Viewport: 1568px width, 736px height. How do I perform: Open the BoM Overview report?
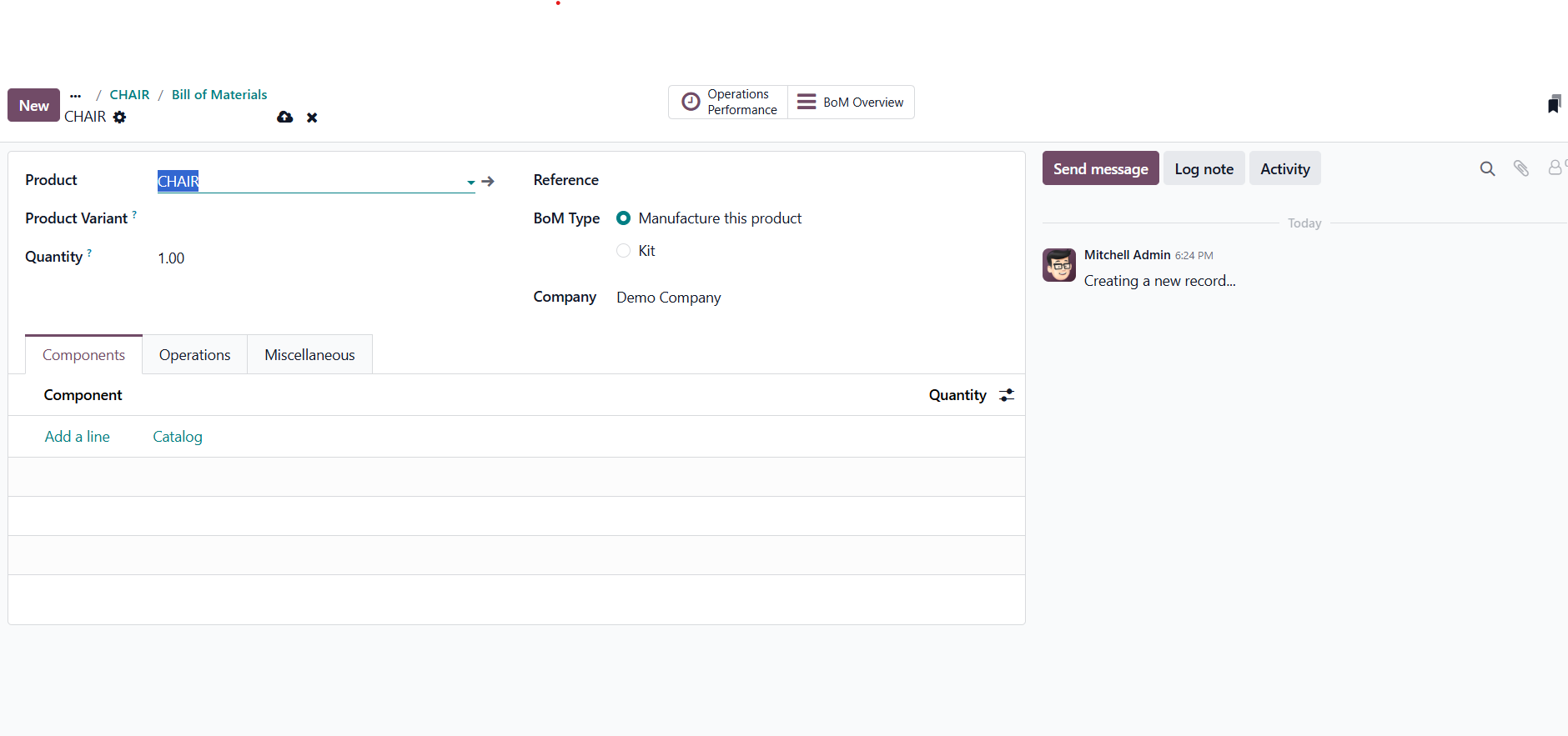tap(851, 103)
